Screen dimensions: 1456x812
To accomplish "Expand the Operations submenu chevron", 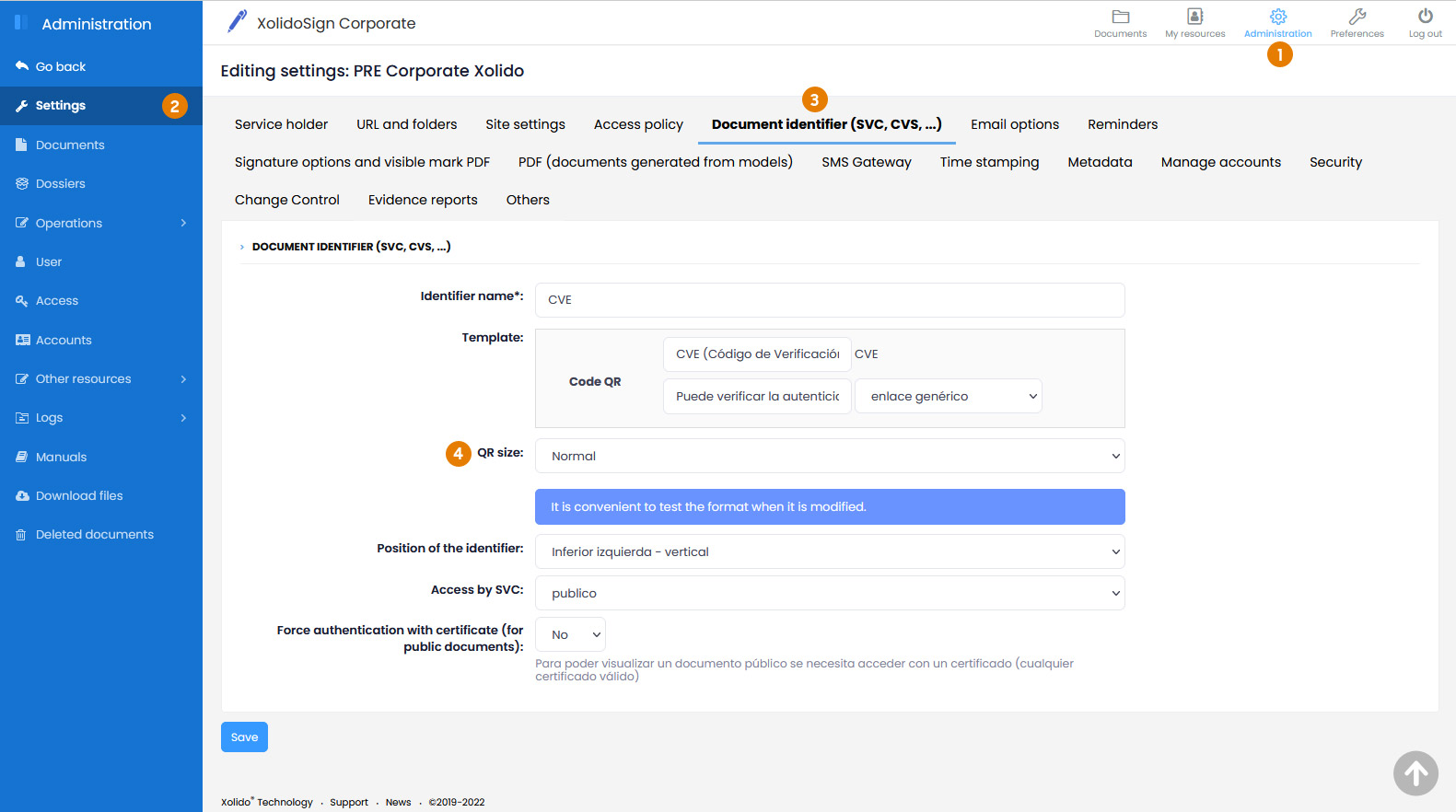I will click(x=184, y=223).
